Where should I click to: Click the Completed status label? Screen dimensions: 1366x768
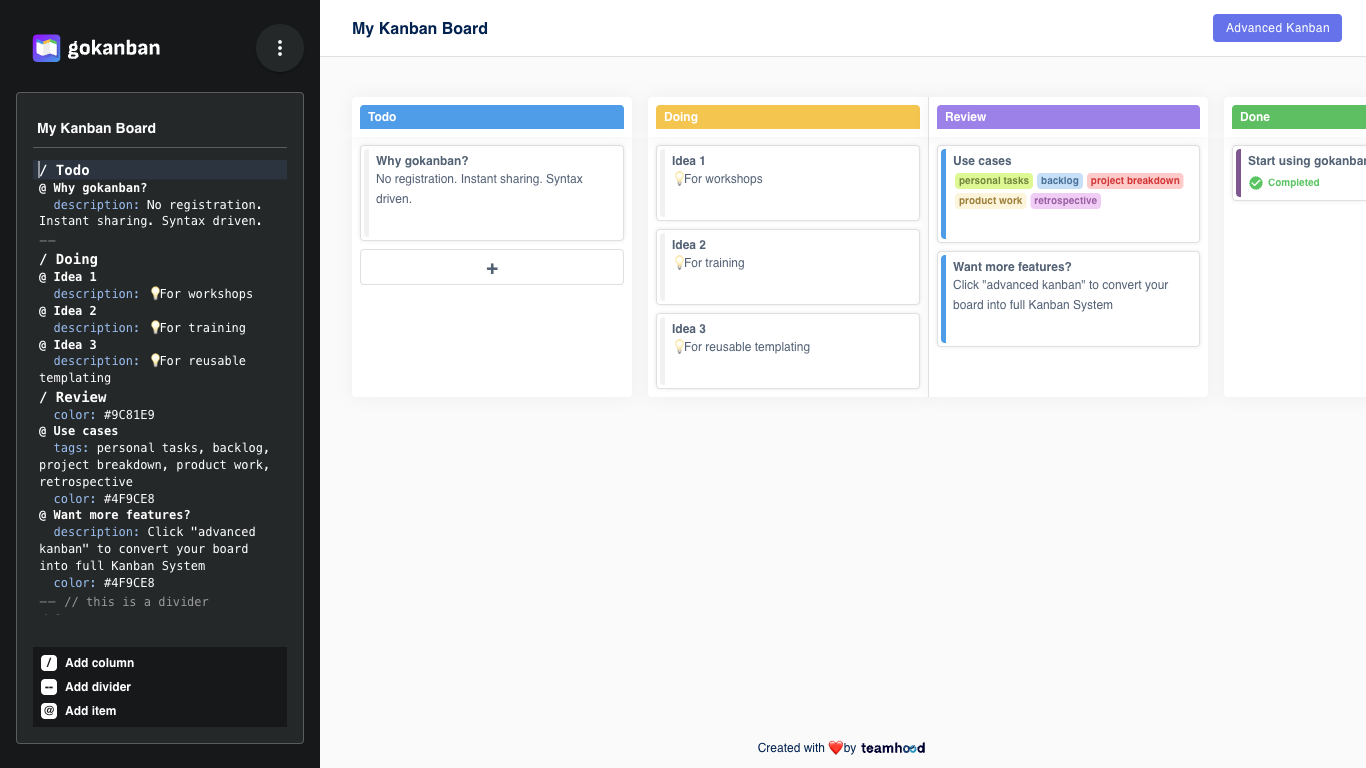pos(1294,183)
